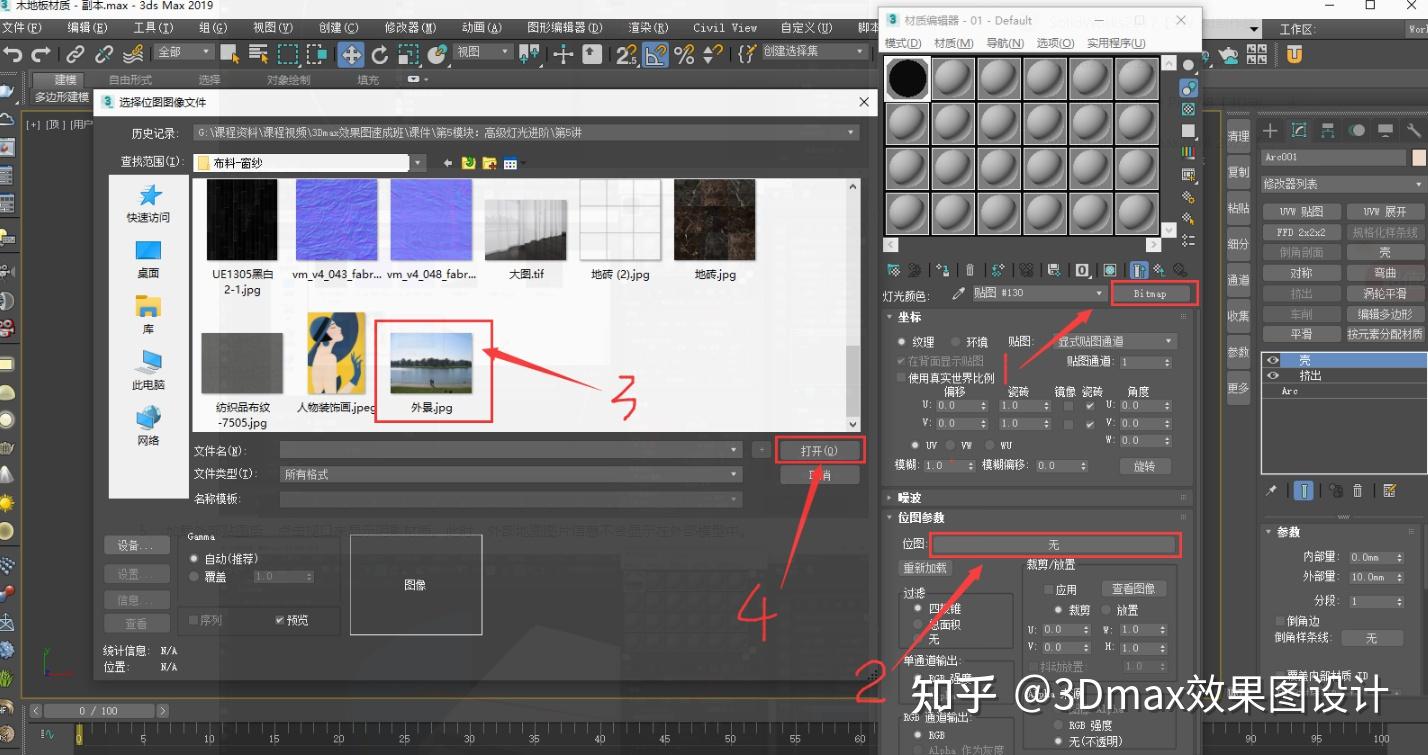Click the 打开 button to open the file
The height and width of the screenshot is (755, 1428).
click(820, 450)
